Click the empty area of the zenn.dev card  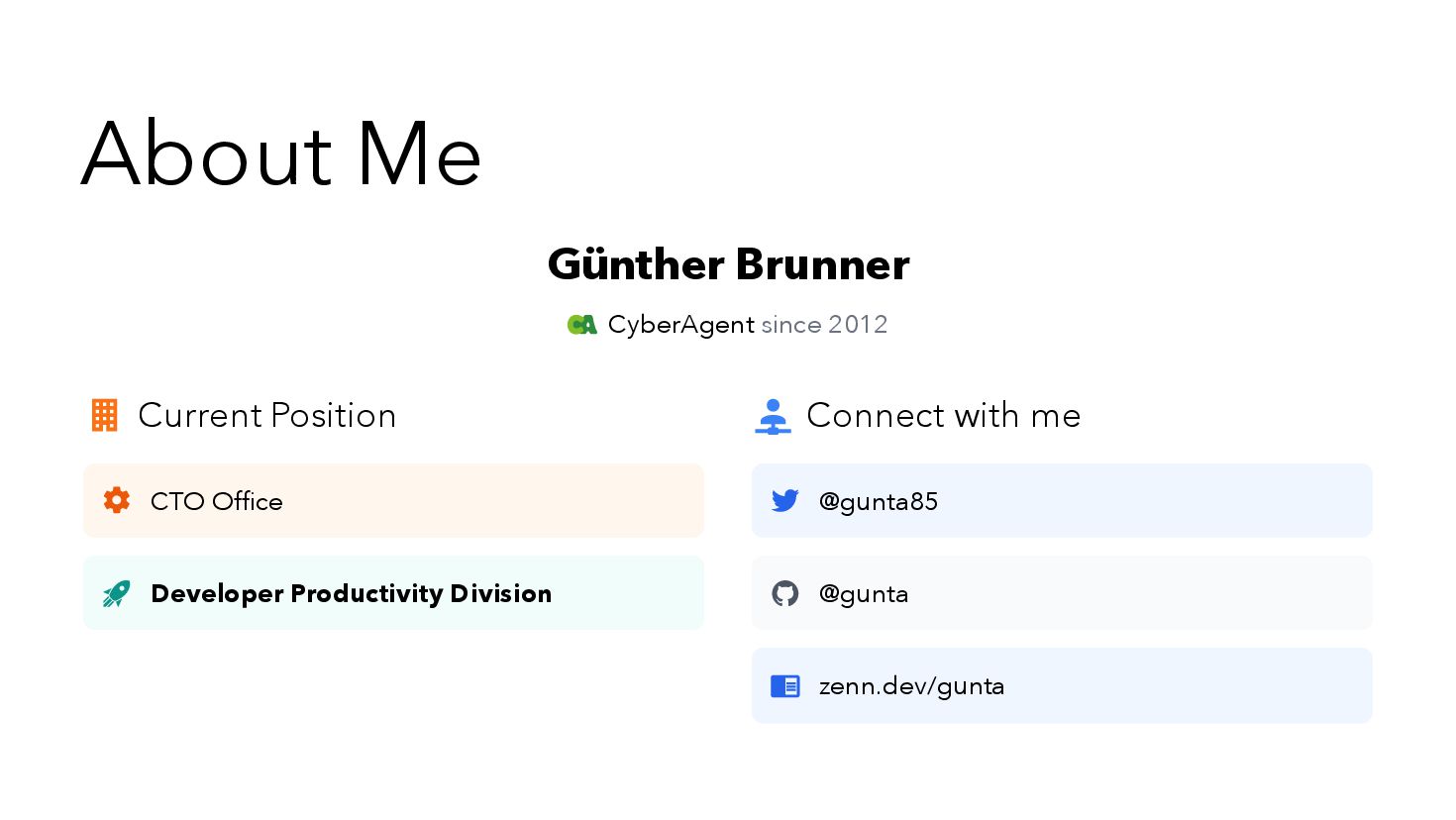pyautogui.click(x=1189, y=685)
